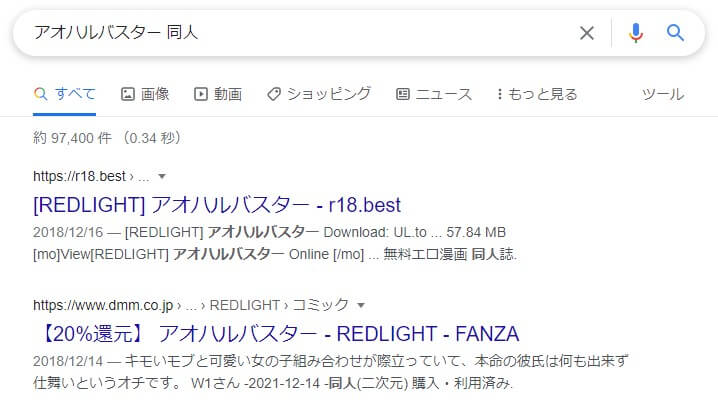
Task: Submit search with magnifying glass icon
Action: [675, 33]
